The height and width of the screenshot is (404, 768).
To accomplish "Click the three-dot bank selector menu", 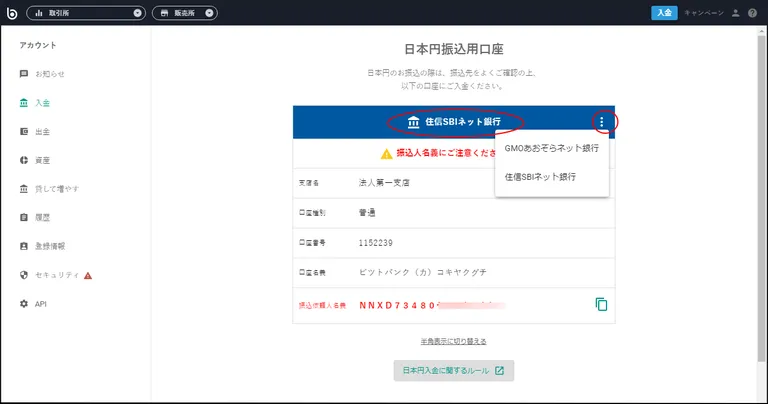I will pos(601,122).
